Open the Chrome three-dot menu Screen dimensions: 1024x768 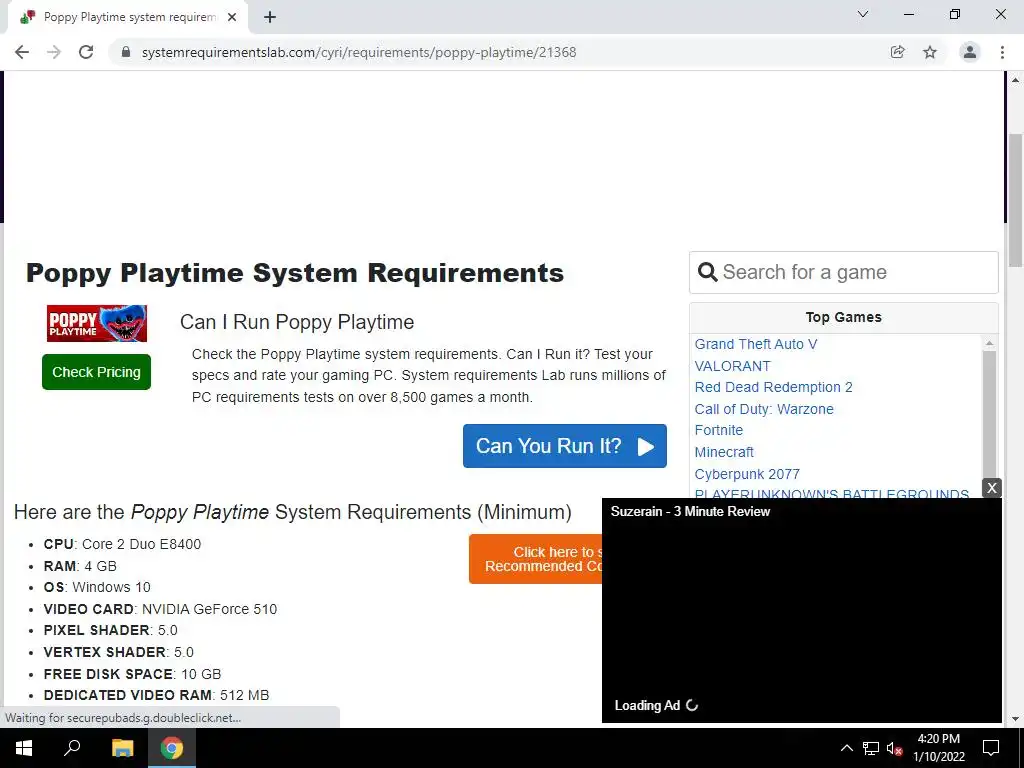(x=1002, y=52)
